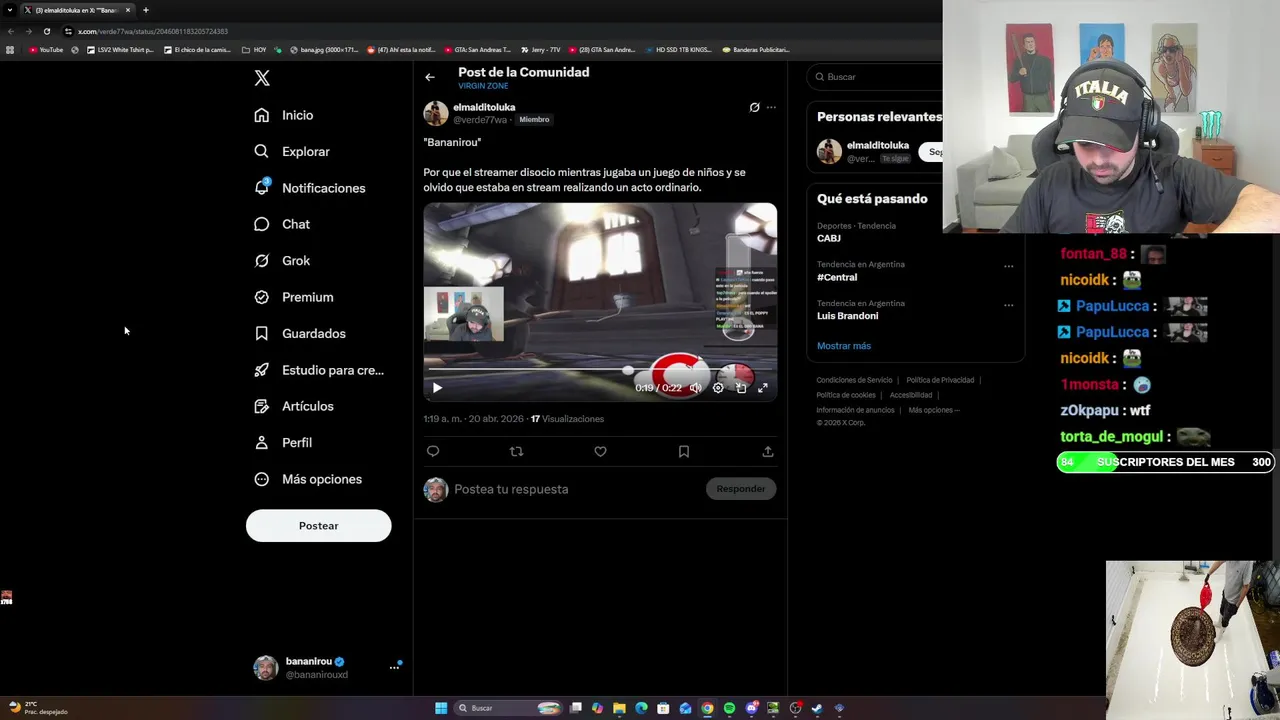Open video playback settings gear
The height and width of the screenshot is (720, 1280).
tap(718, 388)
